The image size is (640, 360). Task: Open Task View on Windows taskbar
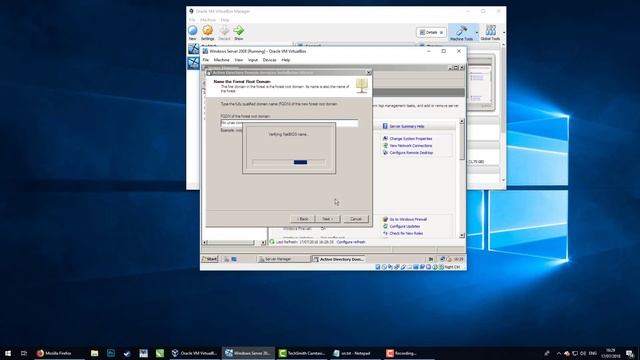[24, 353]
